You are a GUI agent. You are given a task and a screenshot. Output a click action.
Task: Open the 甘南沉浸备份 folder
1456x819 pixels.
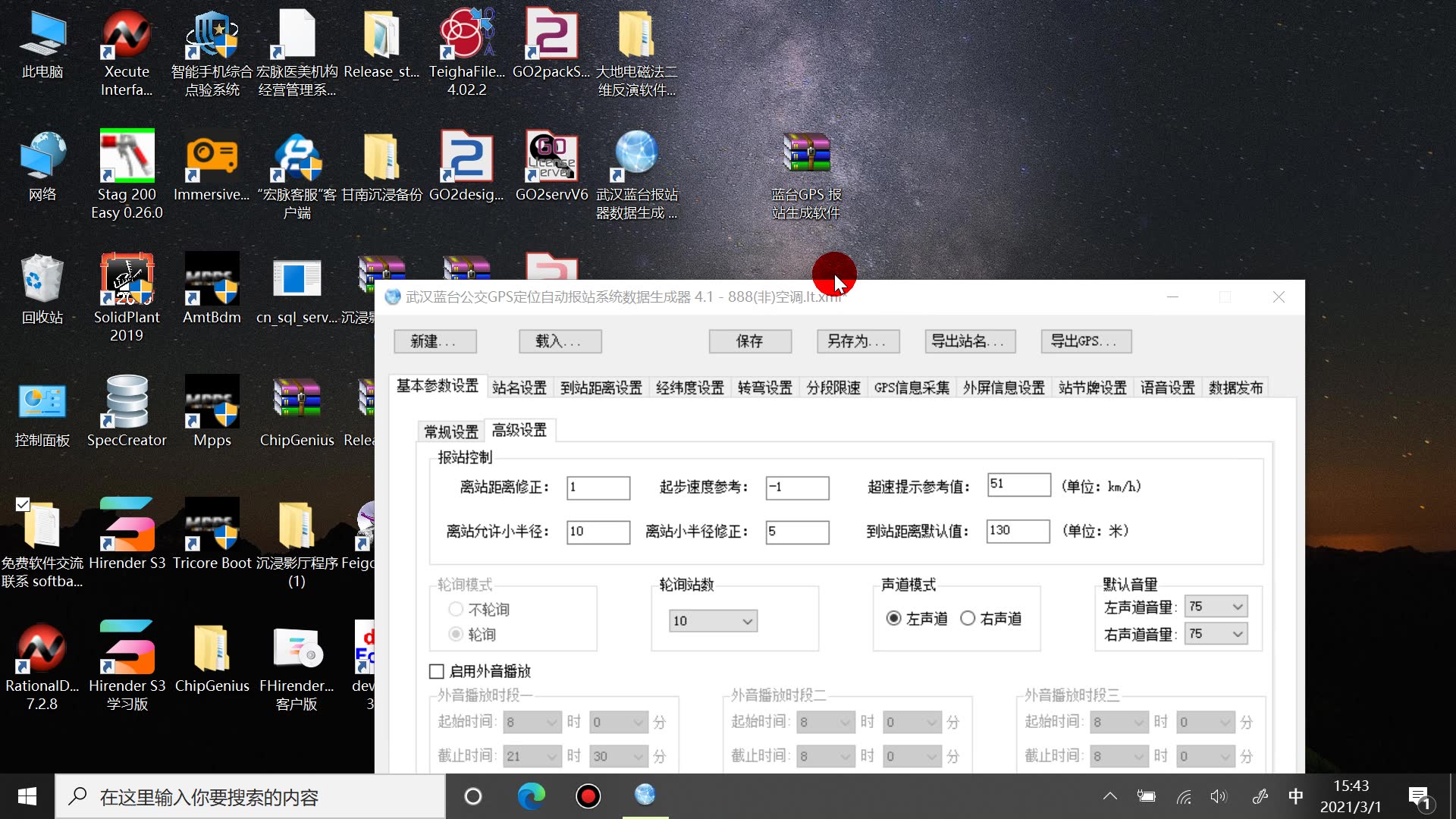coord(381,167)
